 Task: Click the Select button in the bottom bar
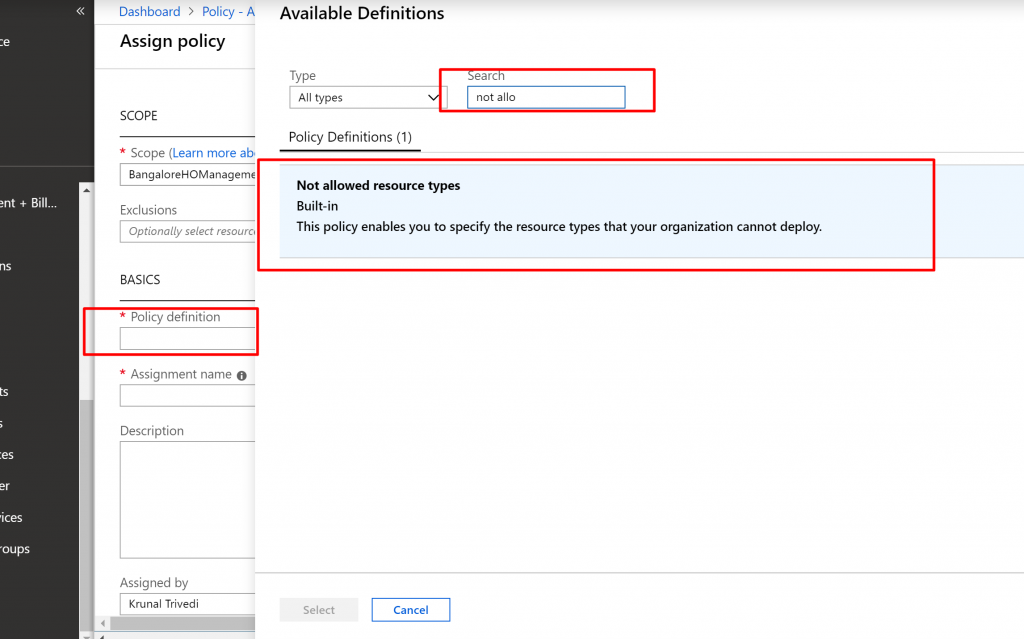(319, 610)
